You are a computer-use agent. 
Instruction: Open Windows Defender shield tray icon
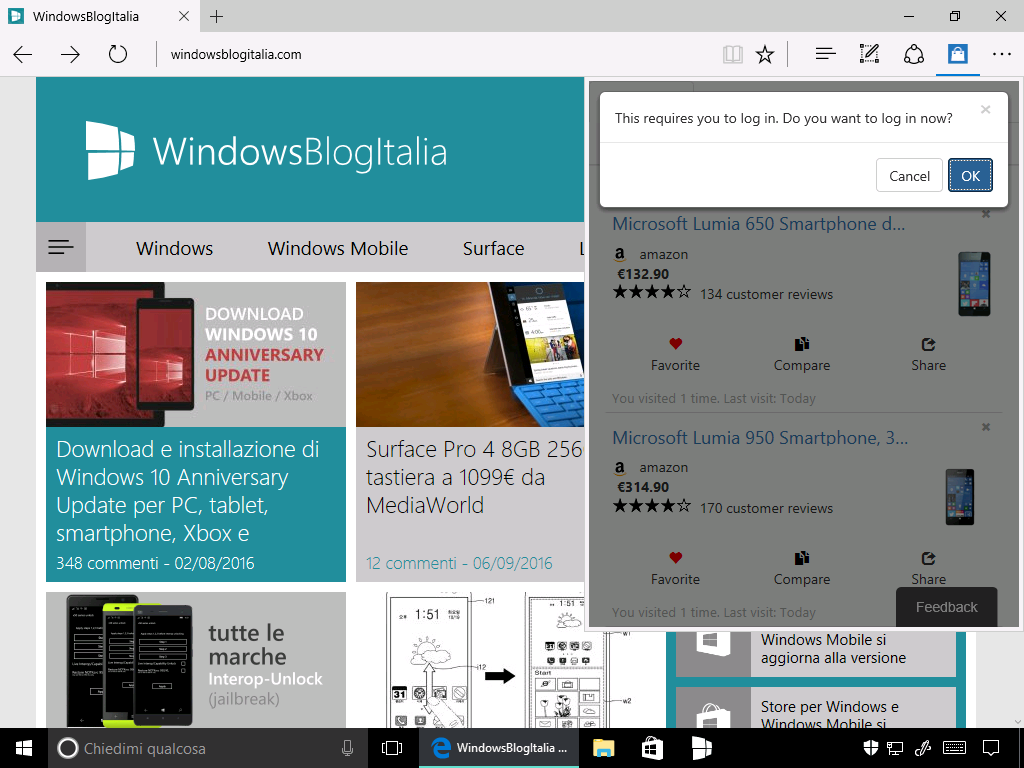coord(870,748)
